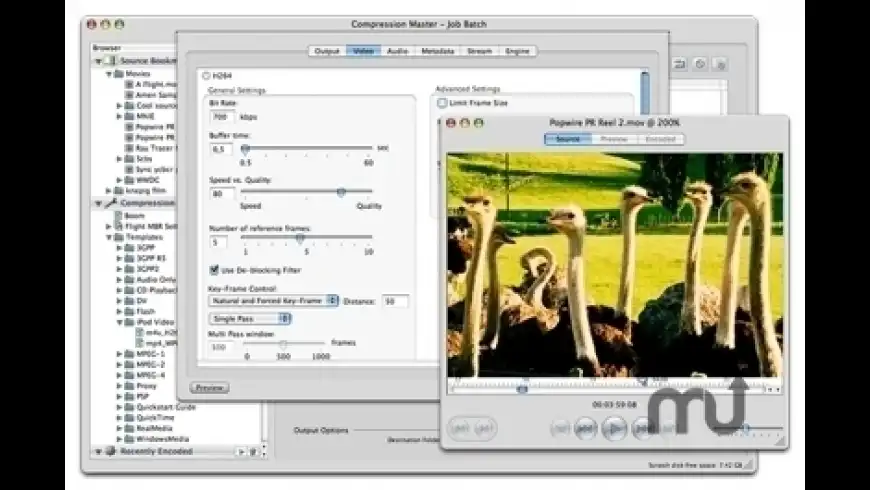
Task: Click the Multi Pass window slider handle
Action: tap(283, 344)
